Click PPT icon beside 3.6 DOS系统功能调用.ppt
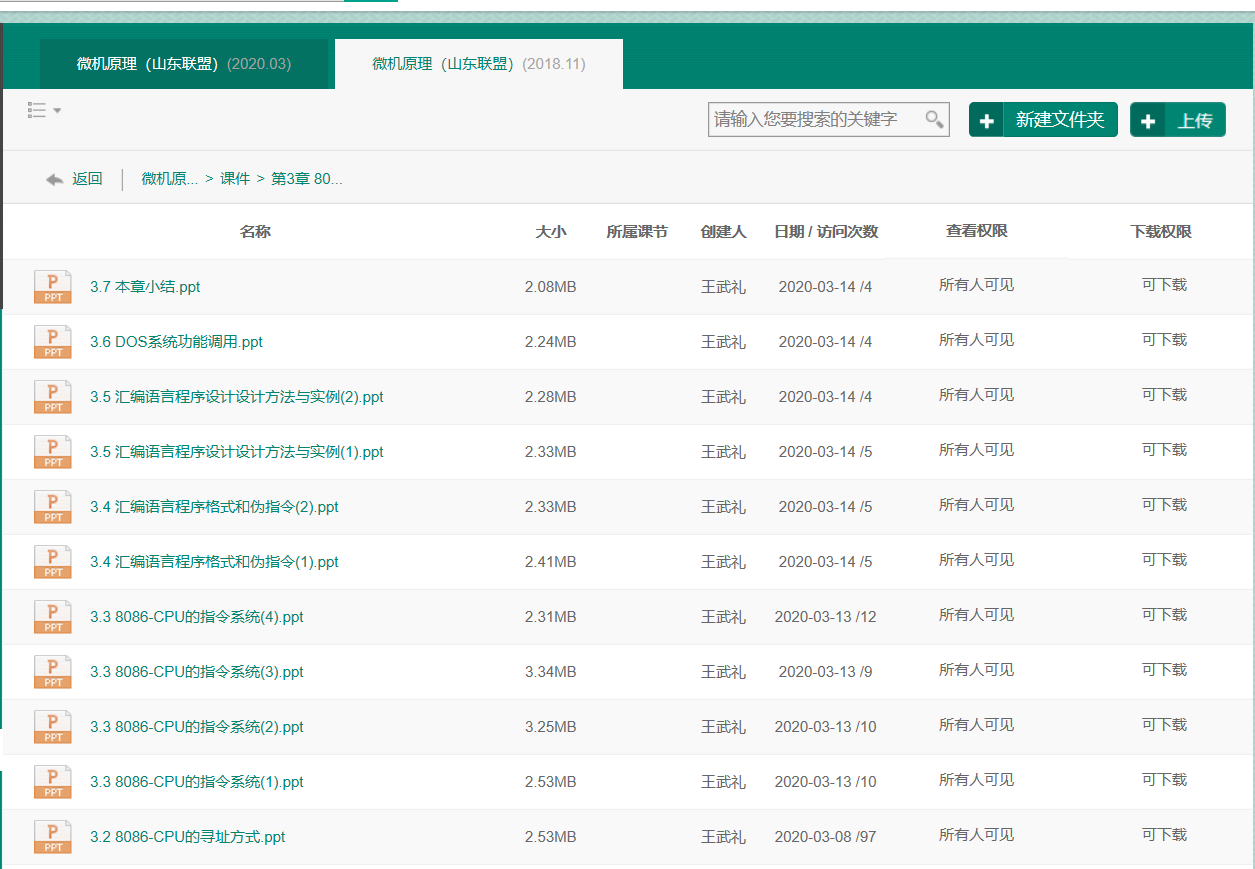Viewport: 1255px width, 869px height. [52, 342]
